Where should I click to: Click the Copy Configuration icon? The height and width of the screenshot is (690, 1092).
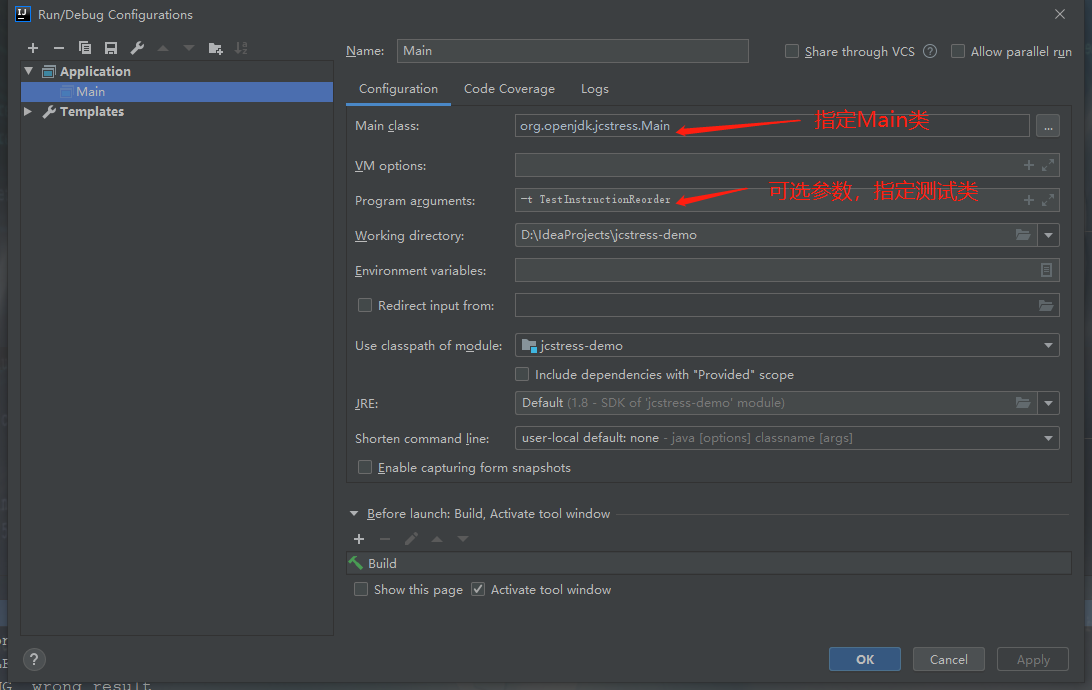[85, 48]
